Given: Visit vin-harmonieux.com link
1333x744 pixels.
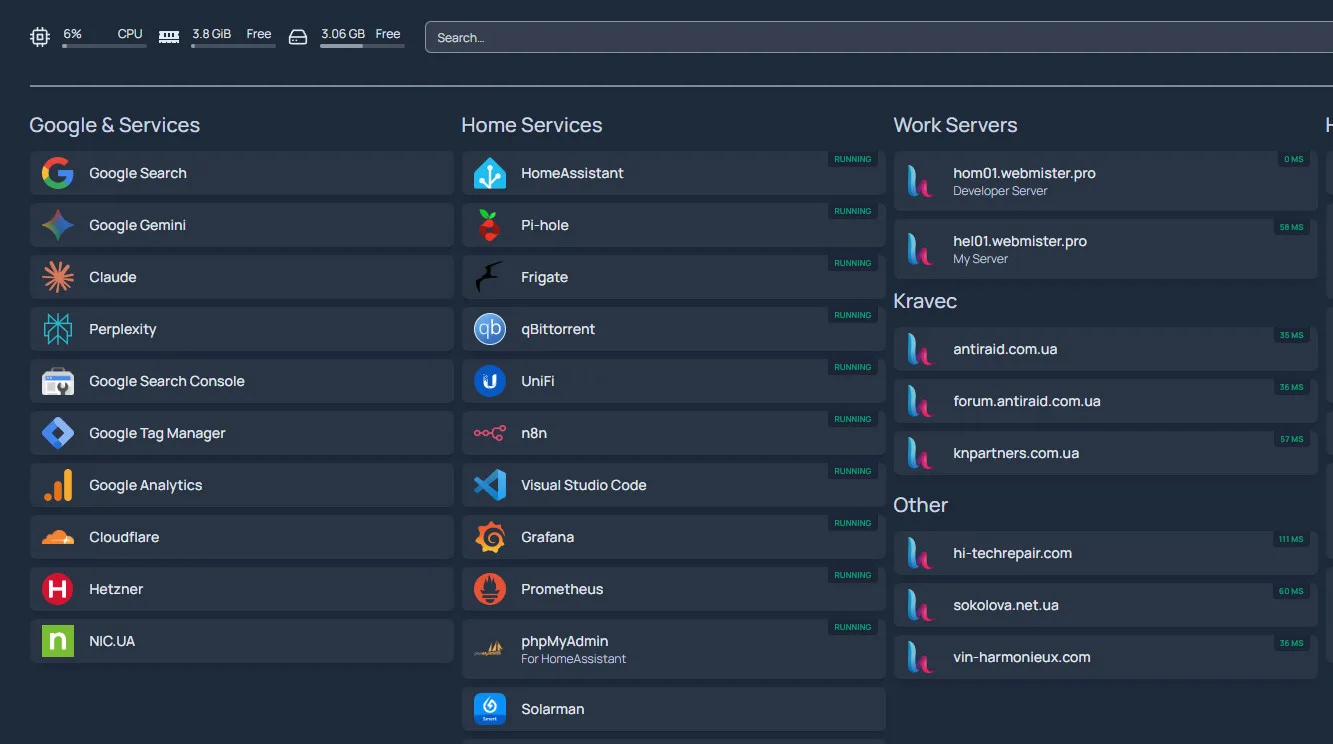Looking at the screenshot, I should pyautogui.click(x=1106, y=657).
